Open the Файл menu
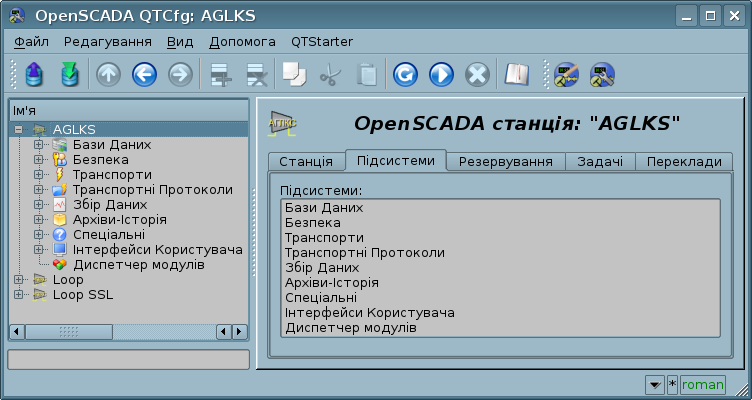This screenshot has height=400, width=752. click(x=32, y=42)
